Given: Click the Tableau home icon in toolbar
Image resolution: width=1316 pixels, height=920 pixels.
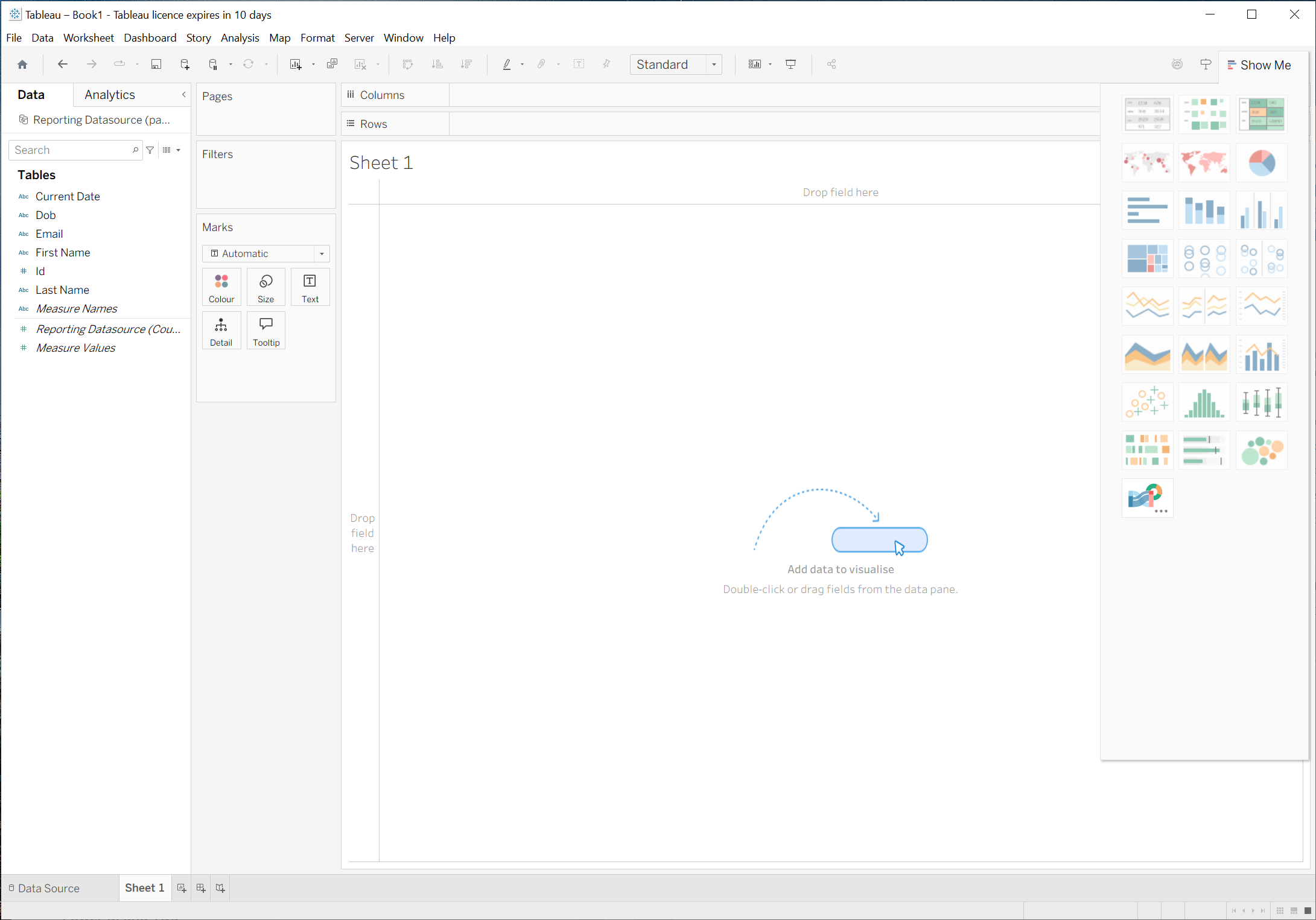Looking at the screenshot, I should click(22, 65).
